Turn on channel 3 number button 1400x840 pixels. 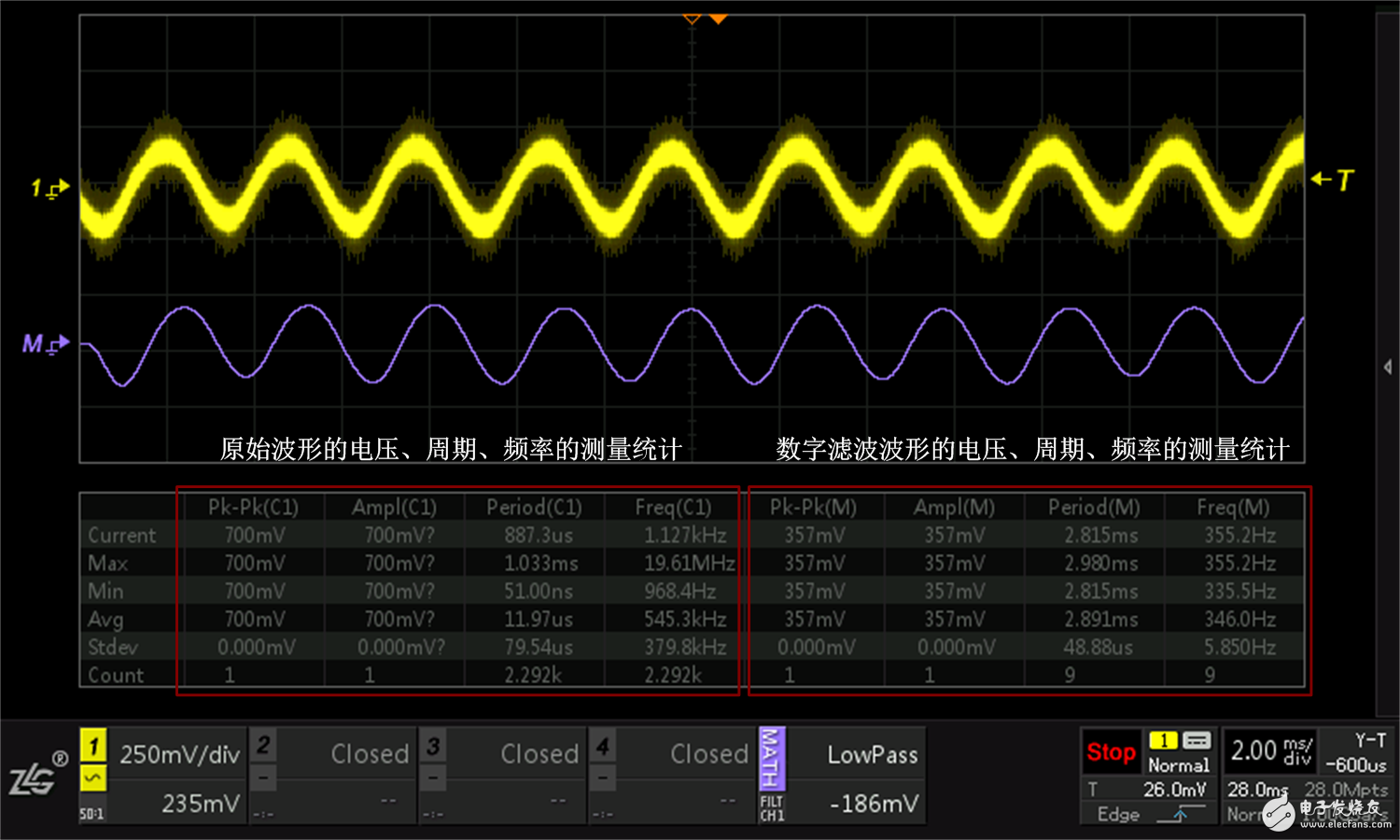[433, 746]
